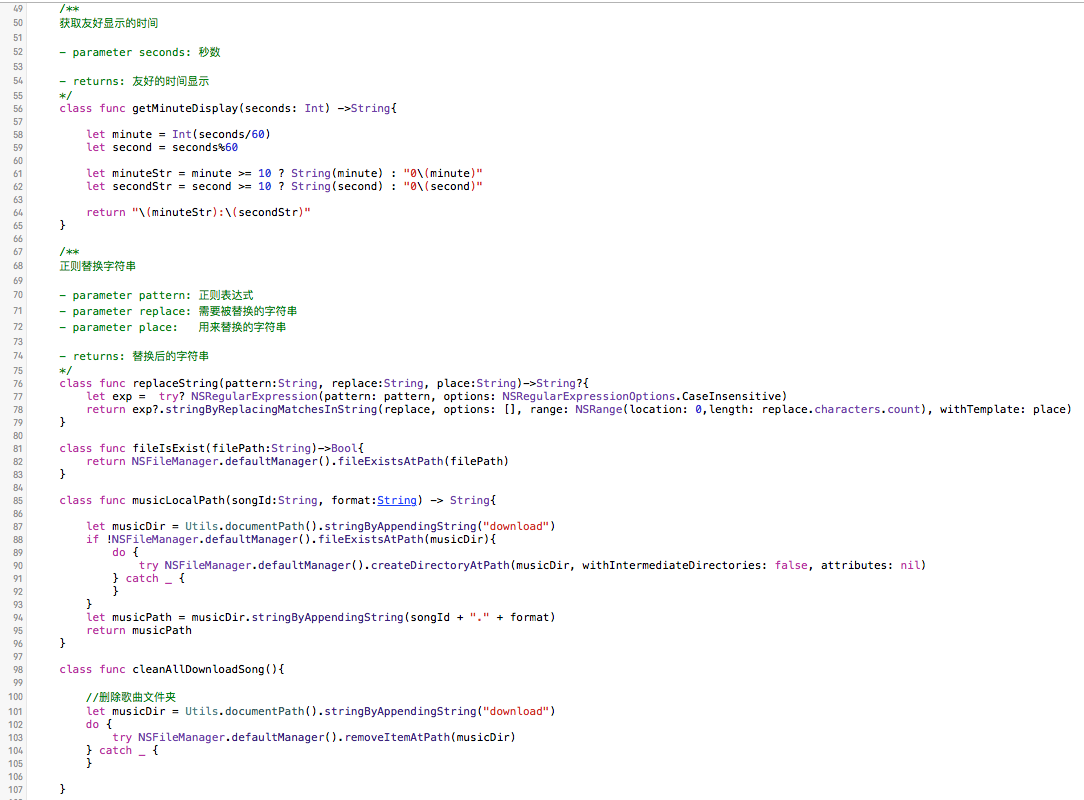Image resolution: width=1084 pixels, height=800 pixels.
Task: Click stringByReplacingMatchesInString method call
Action: coord(272,409)
